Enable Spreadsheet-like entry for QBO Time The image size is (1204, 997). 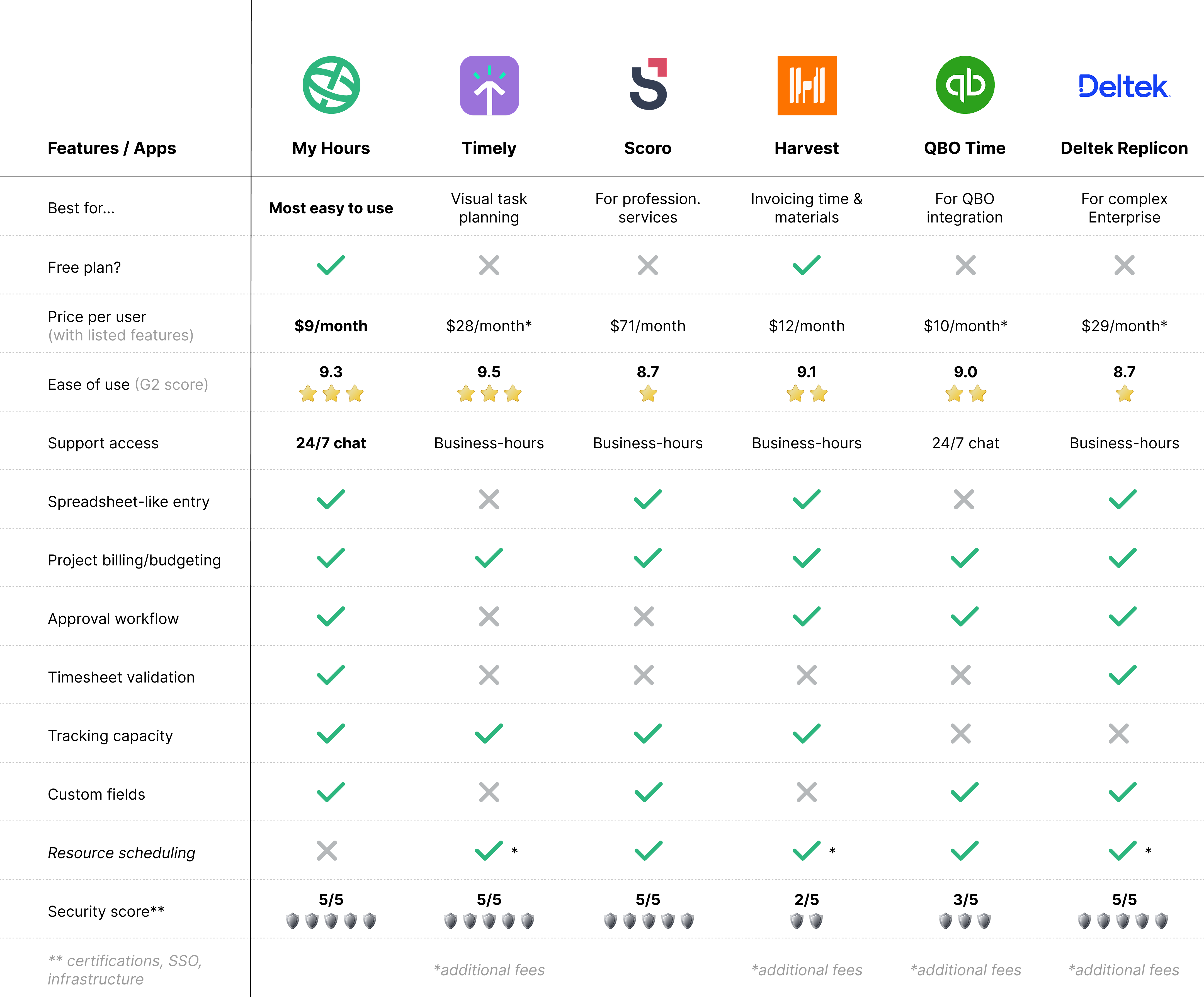pos(964,500)
